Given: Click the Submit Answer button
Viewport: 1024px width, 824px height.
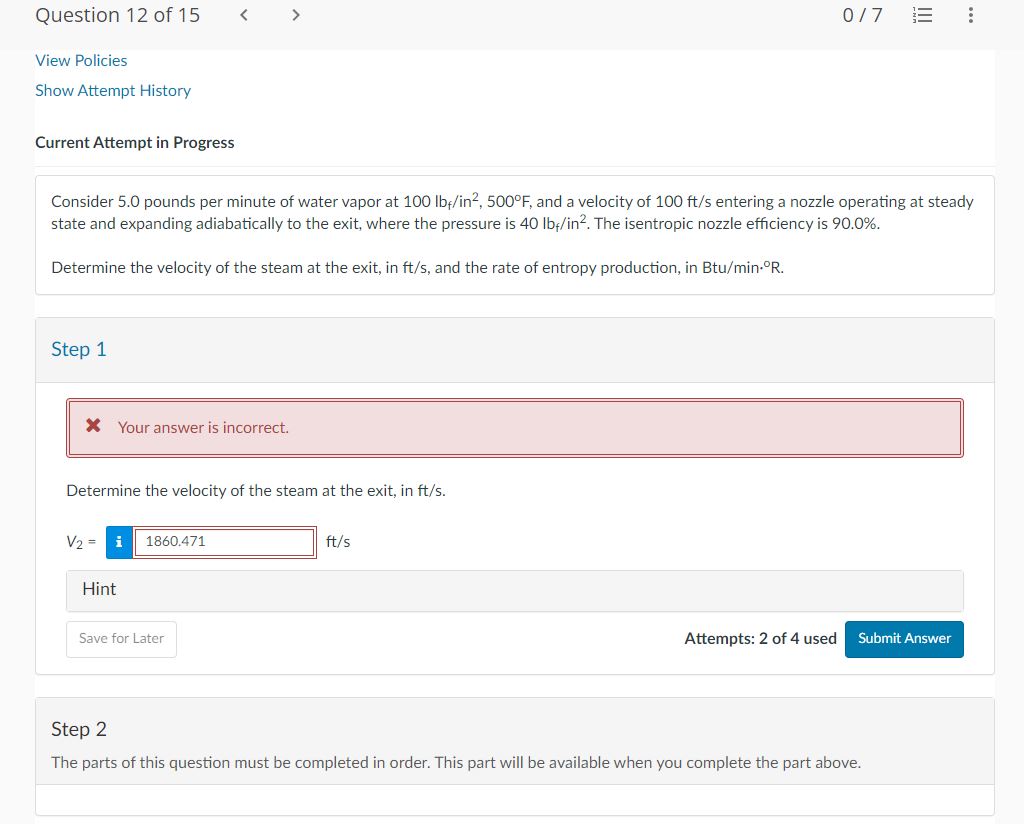Looking at the screenshot, I should (x=904, y=639).
